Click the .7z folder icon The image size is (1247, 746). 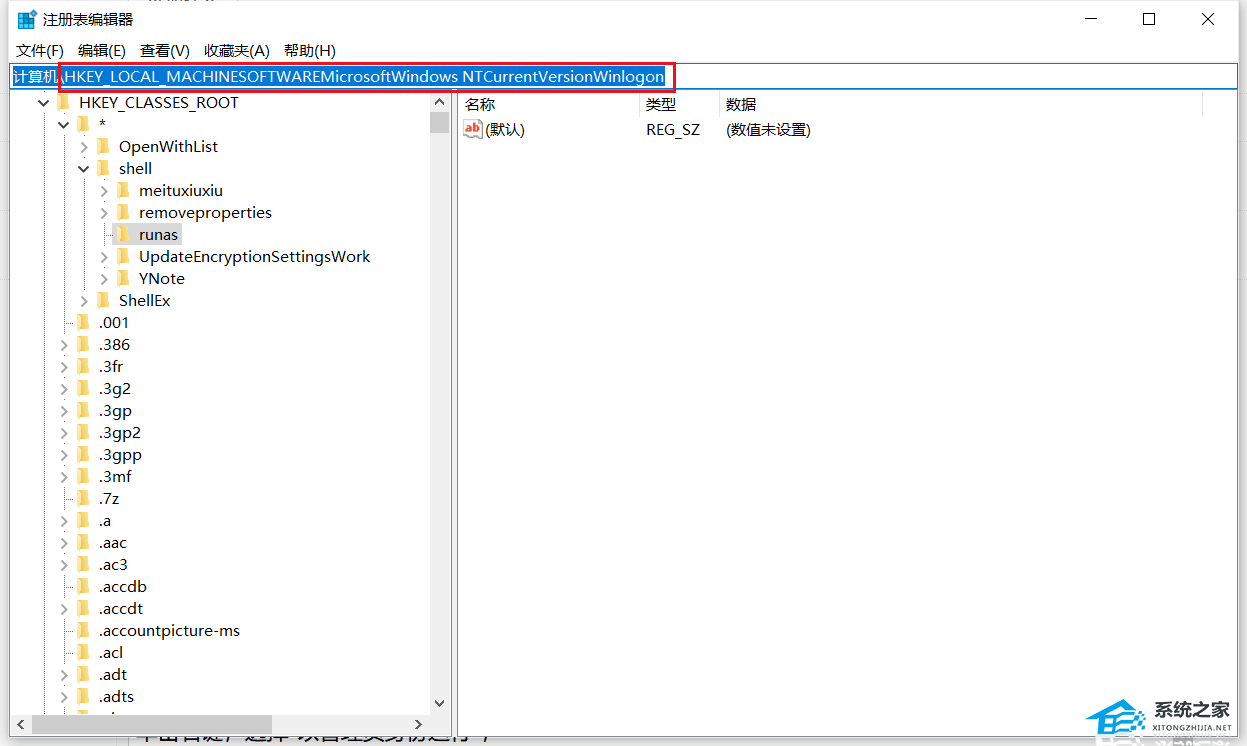click(x=83, y=498)
